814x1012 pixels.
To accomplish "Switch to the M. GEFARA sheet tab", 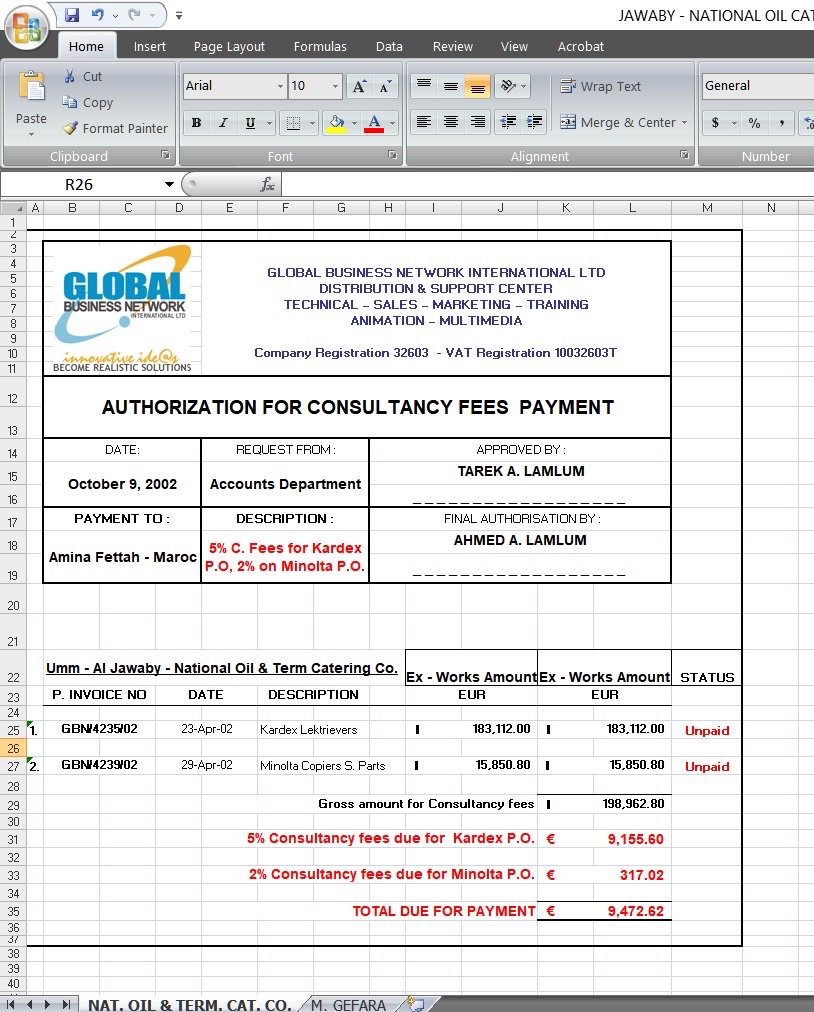I will point(348,1005).
